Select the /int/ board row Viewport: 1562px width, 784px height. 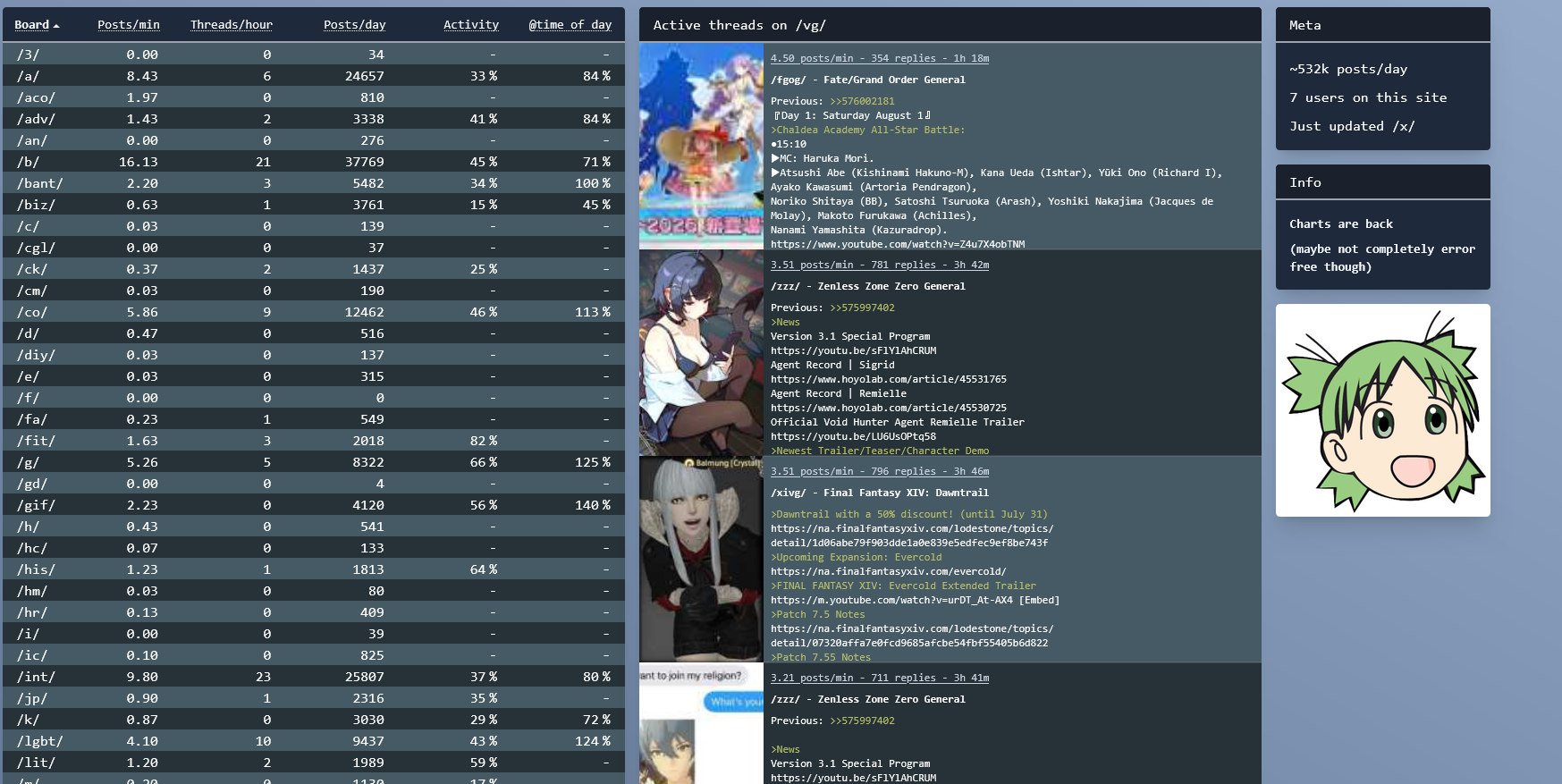tap(314, 677)
